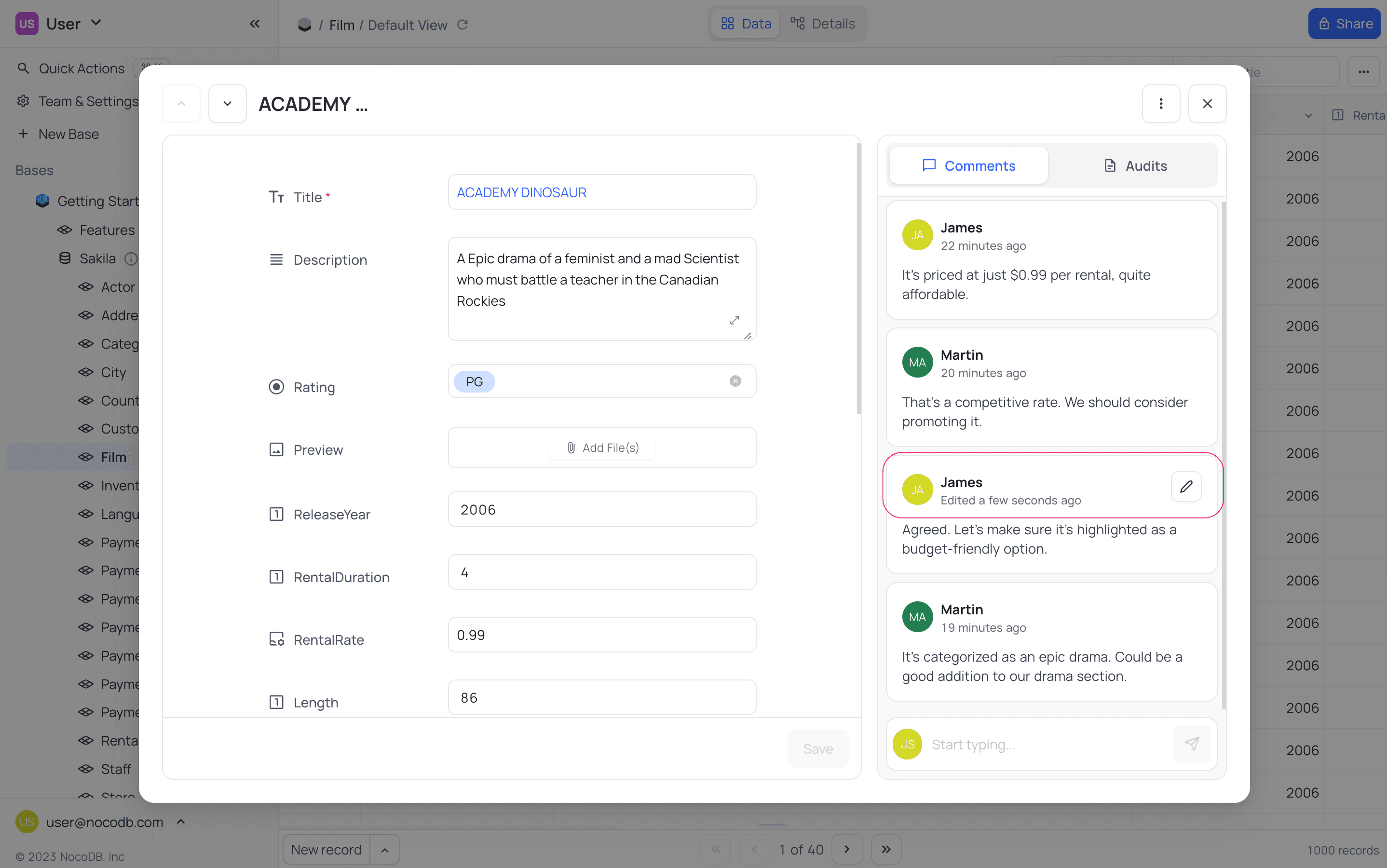Click the pencil icon on James's comment

click(x=1186, y=487)
